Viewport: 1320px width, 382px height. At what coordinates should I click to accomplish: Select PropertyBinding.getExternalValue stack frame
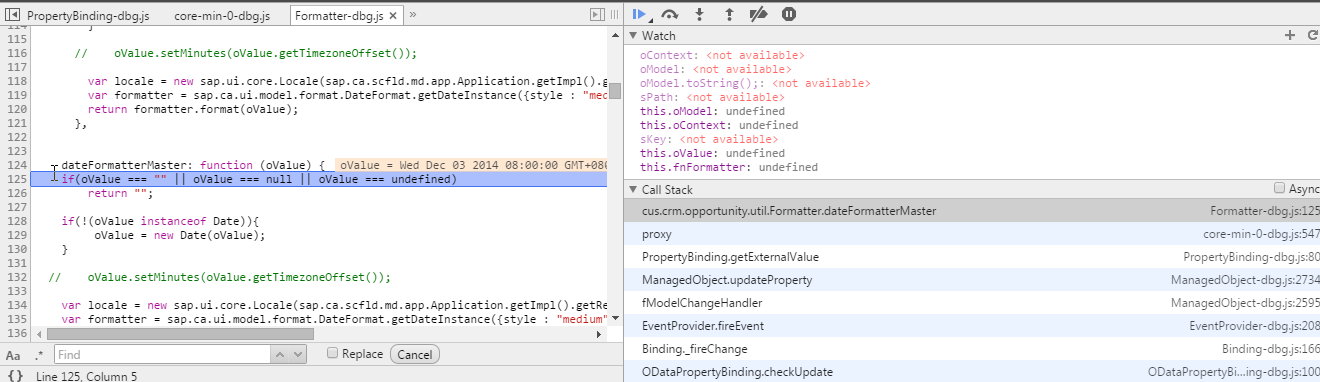(972, 257)
